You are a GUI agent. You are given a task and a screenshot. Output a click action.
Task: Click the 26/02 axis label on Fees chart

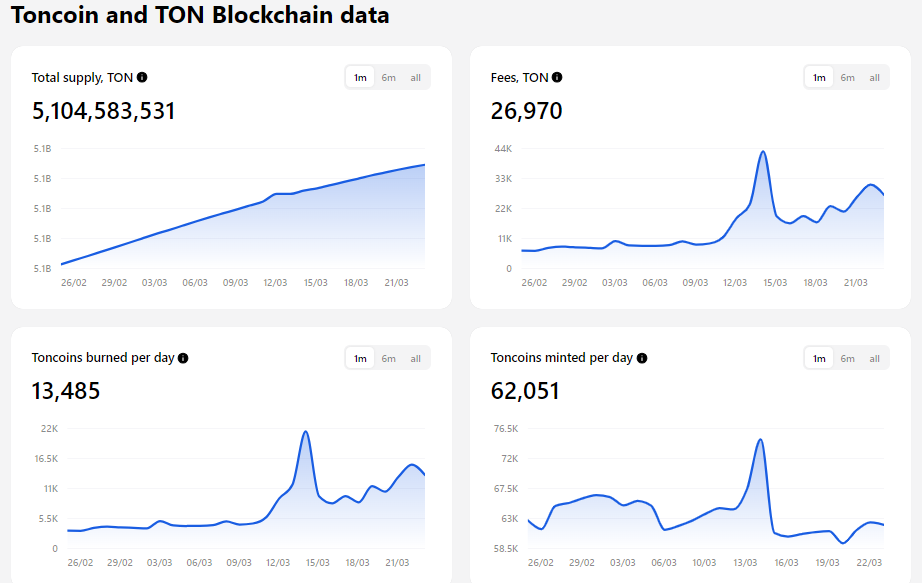[x=534, y=282]
